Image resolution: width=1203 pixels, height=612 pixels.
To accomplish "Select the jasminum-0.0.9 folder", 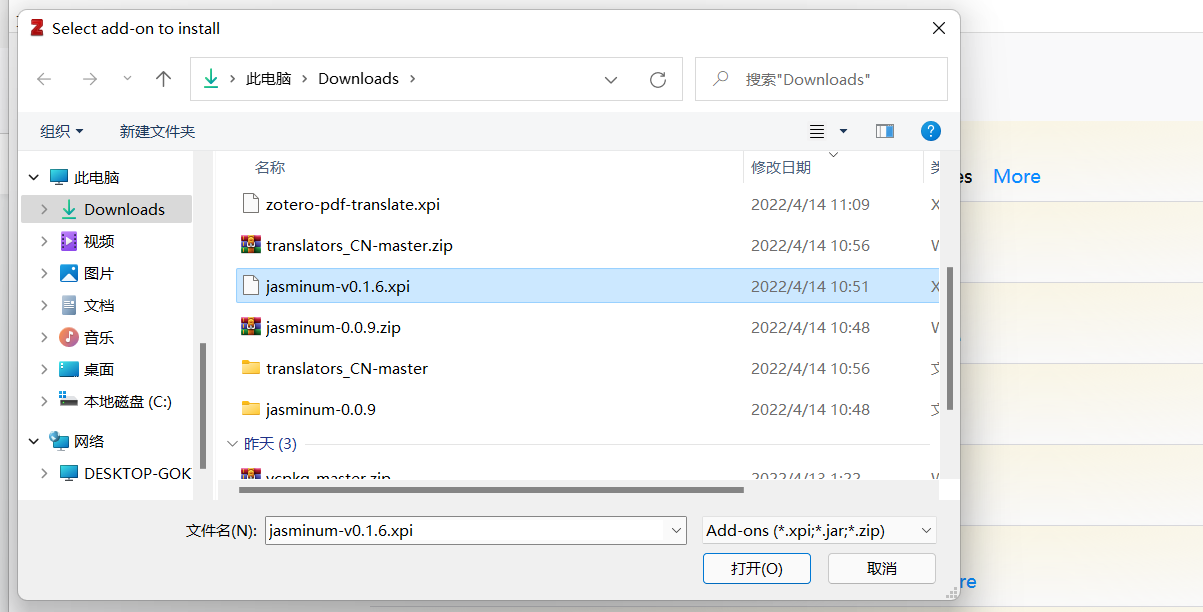I will point(321,409).
